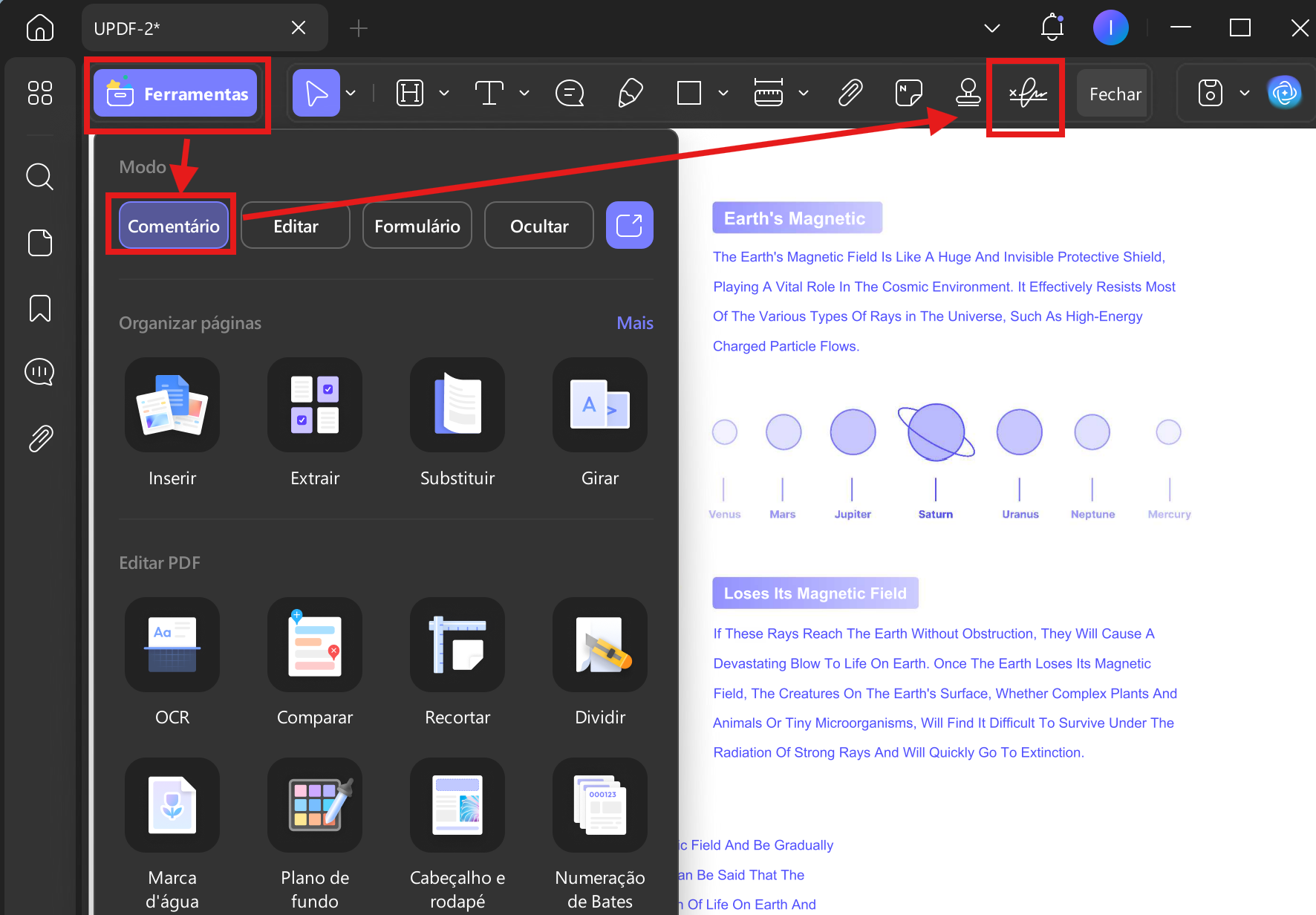Click the Uranus label in the document
1316x915 pixels.
(x=1020, y=514)
